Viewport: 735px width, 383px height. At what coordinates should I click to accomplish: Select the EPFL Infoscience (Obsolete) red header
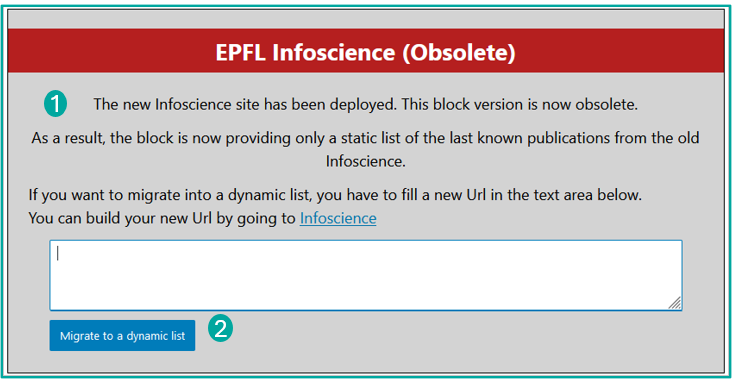[366, 51]
